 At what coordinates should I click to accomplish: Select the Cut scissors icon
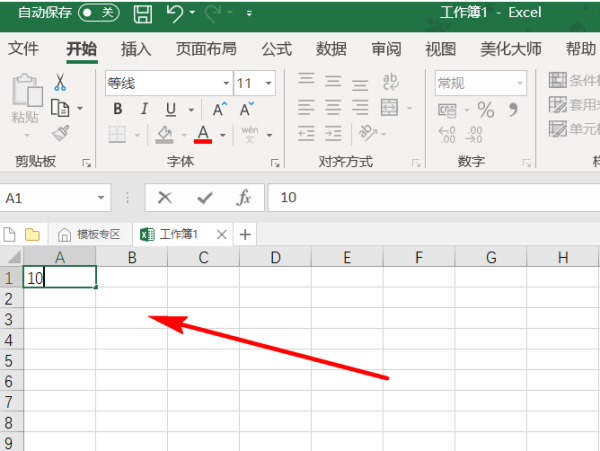click(60, 83)
